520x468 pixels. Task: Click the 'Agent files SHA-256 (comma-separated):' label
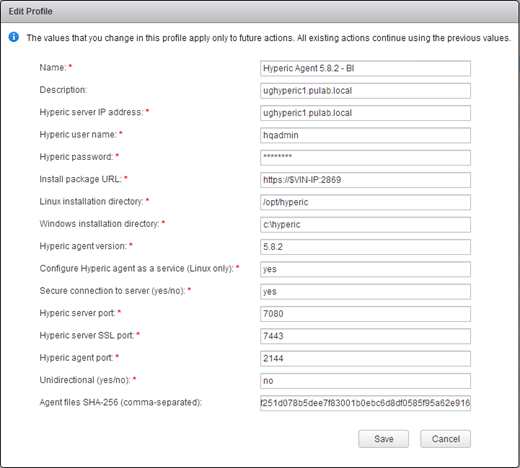coord(121,403)
